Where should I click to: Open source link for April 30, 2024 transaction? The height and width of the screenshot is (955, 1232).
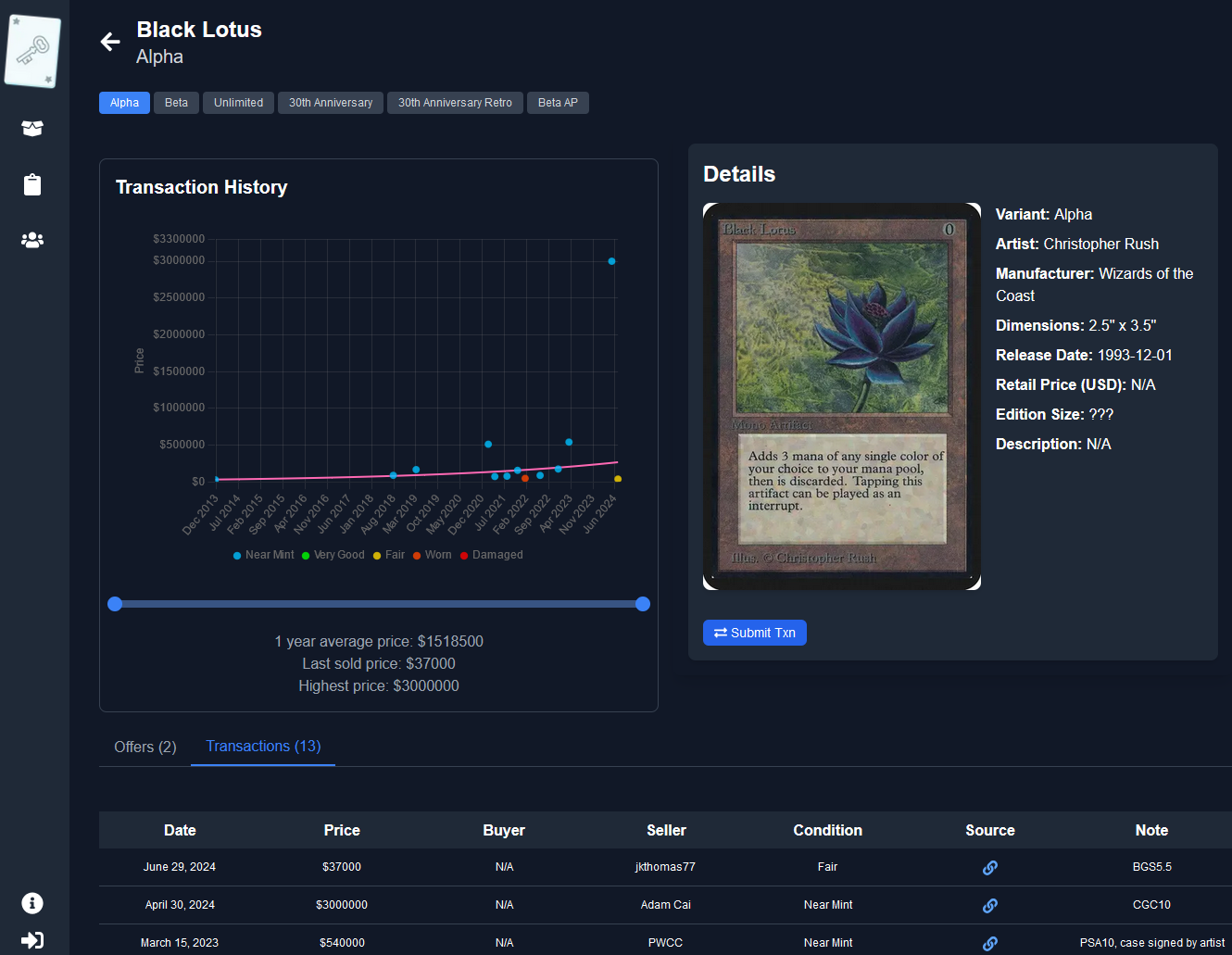pyautogui.click(x=990, y=906)
